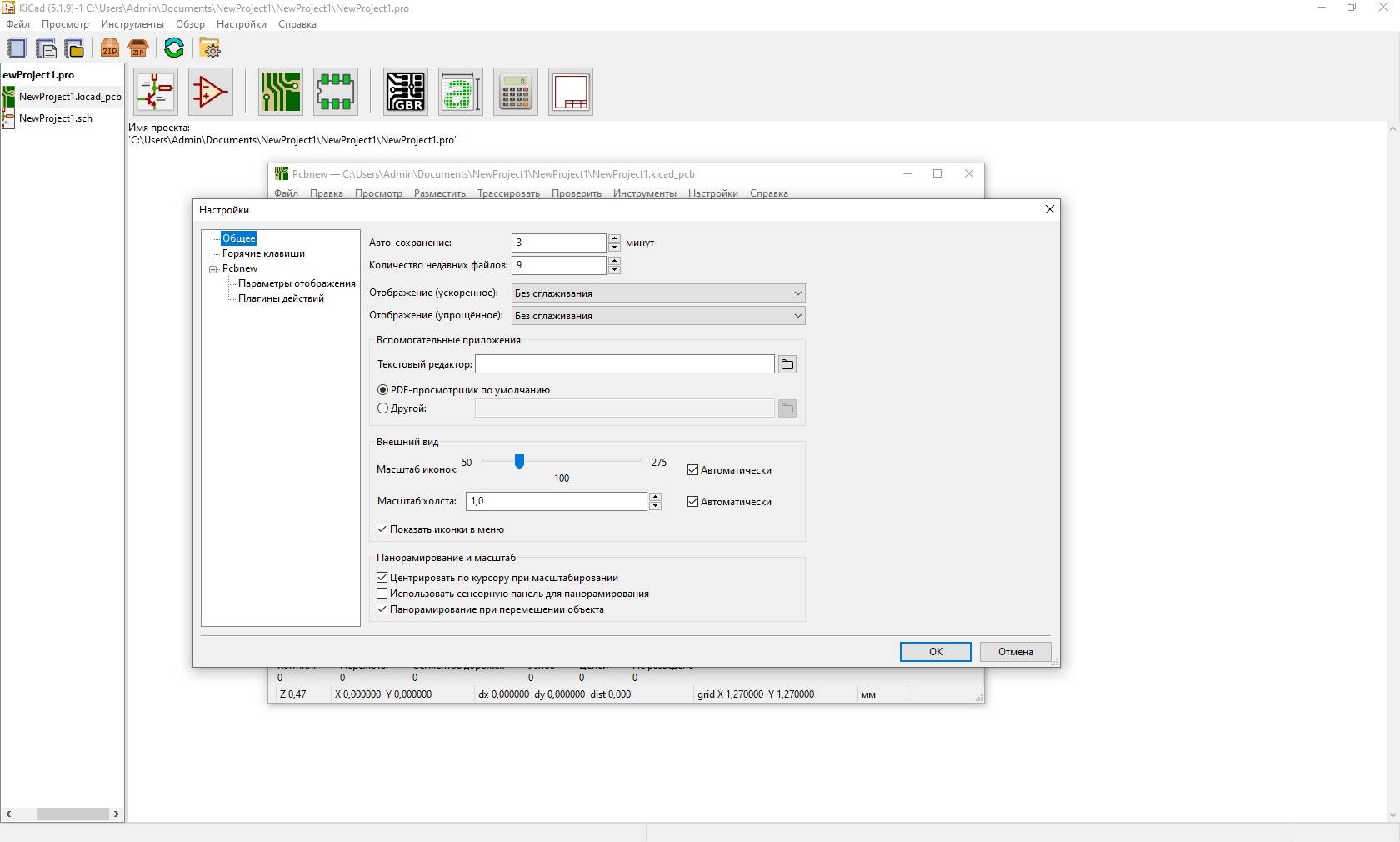The height and width of the screenshot is (842, 1400).
Task: Click 'Отмена' to cancel settings
Action: (1015, 652)
